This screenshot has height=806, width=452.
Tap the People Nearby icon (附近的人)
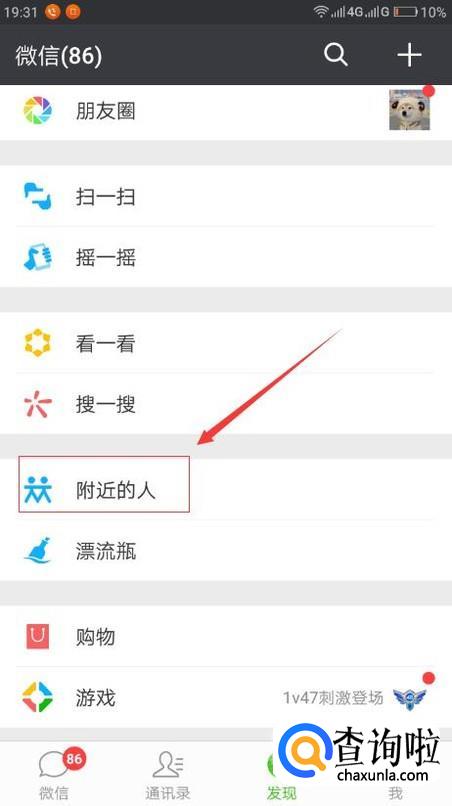click(38, 490)
